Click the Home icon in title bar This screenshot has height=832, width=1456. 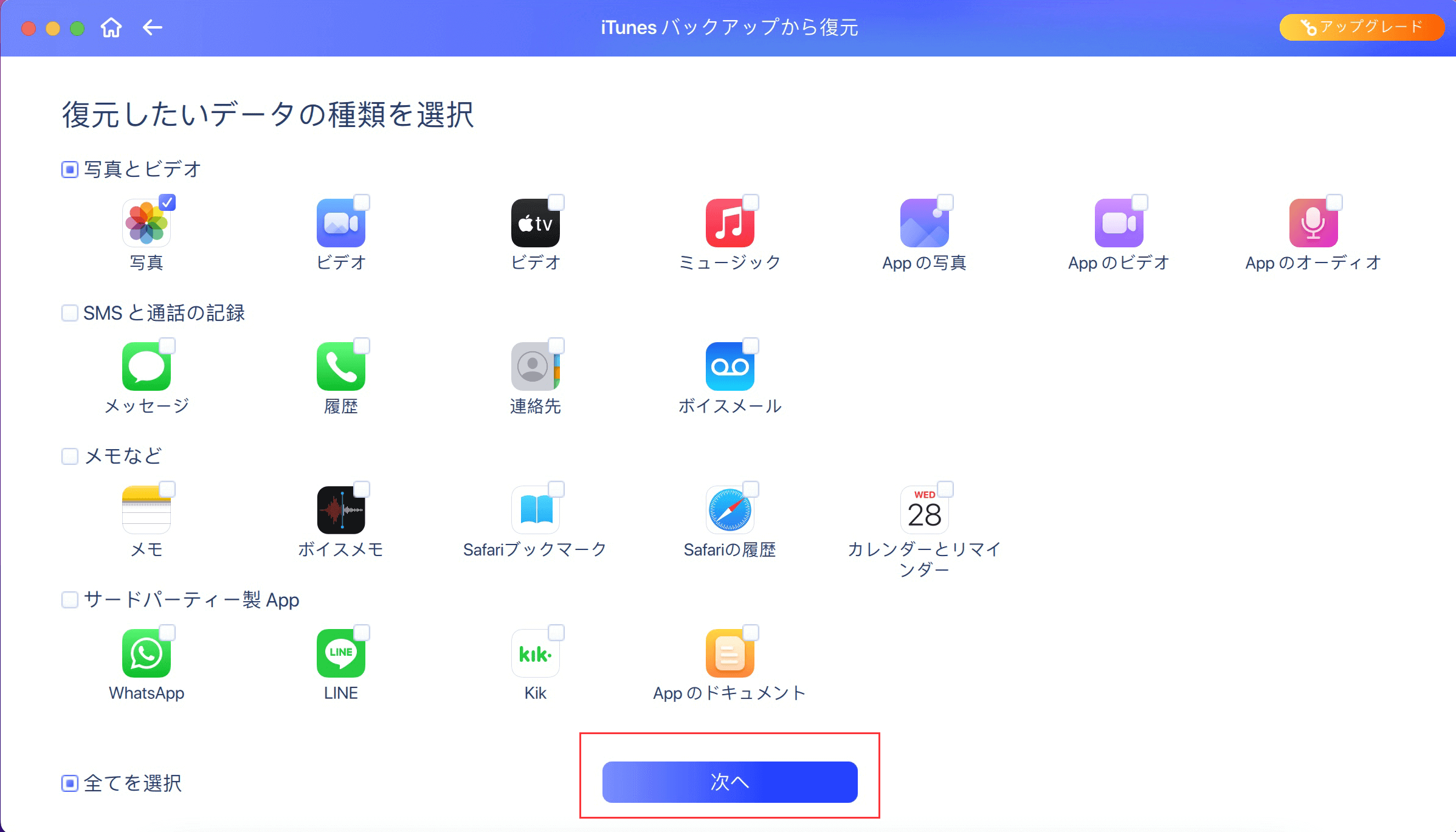[x=111, y=28]
